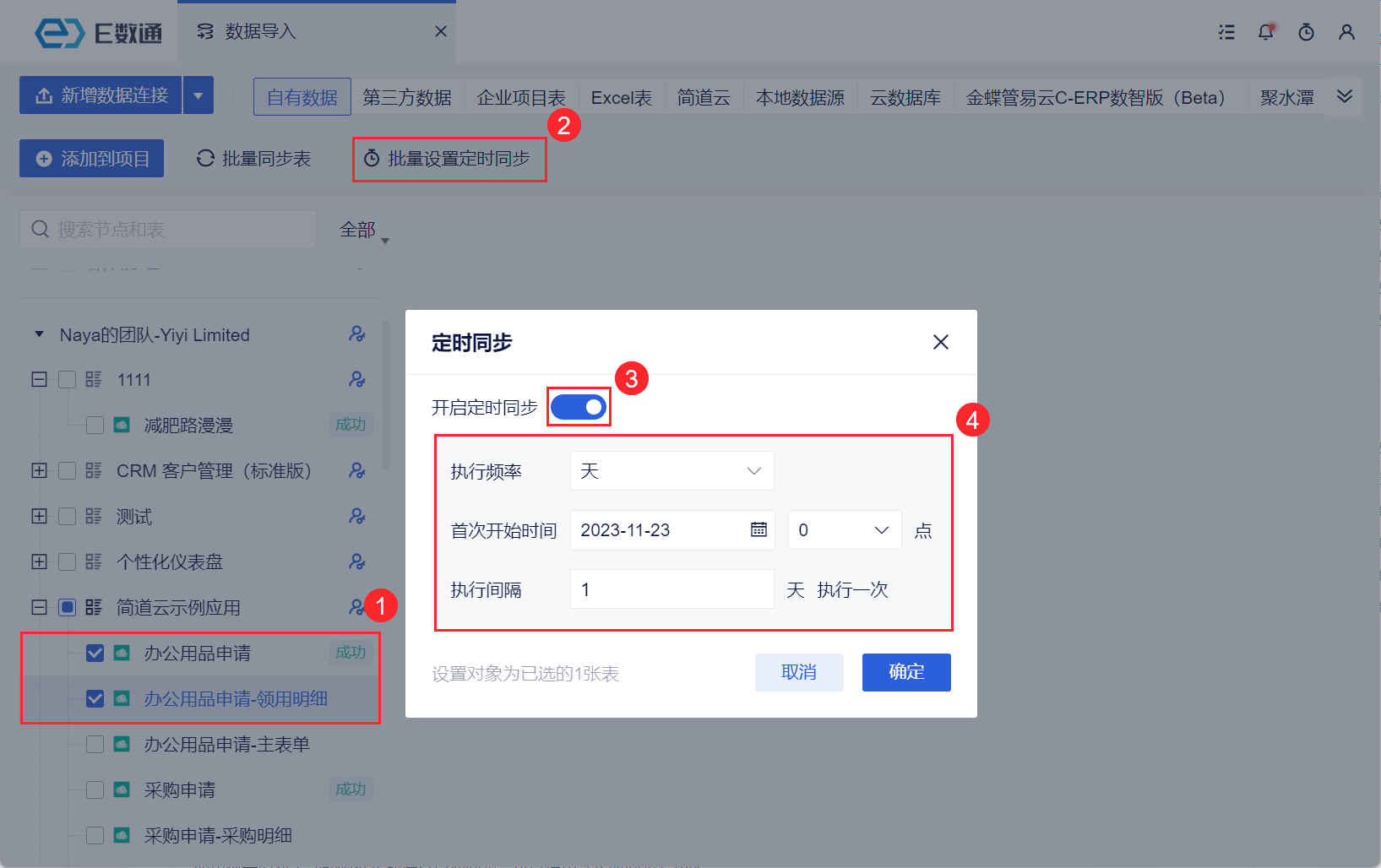
Task: Click the E数通 logo
Action: pyautogui.click(x=98, y=33)
